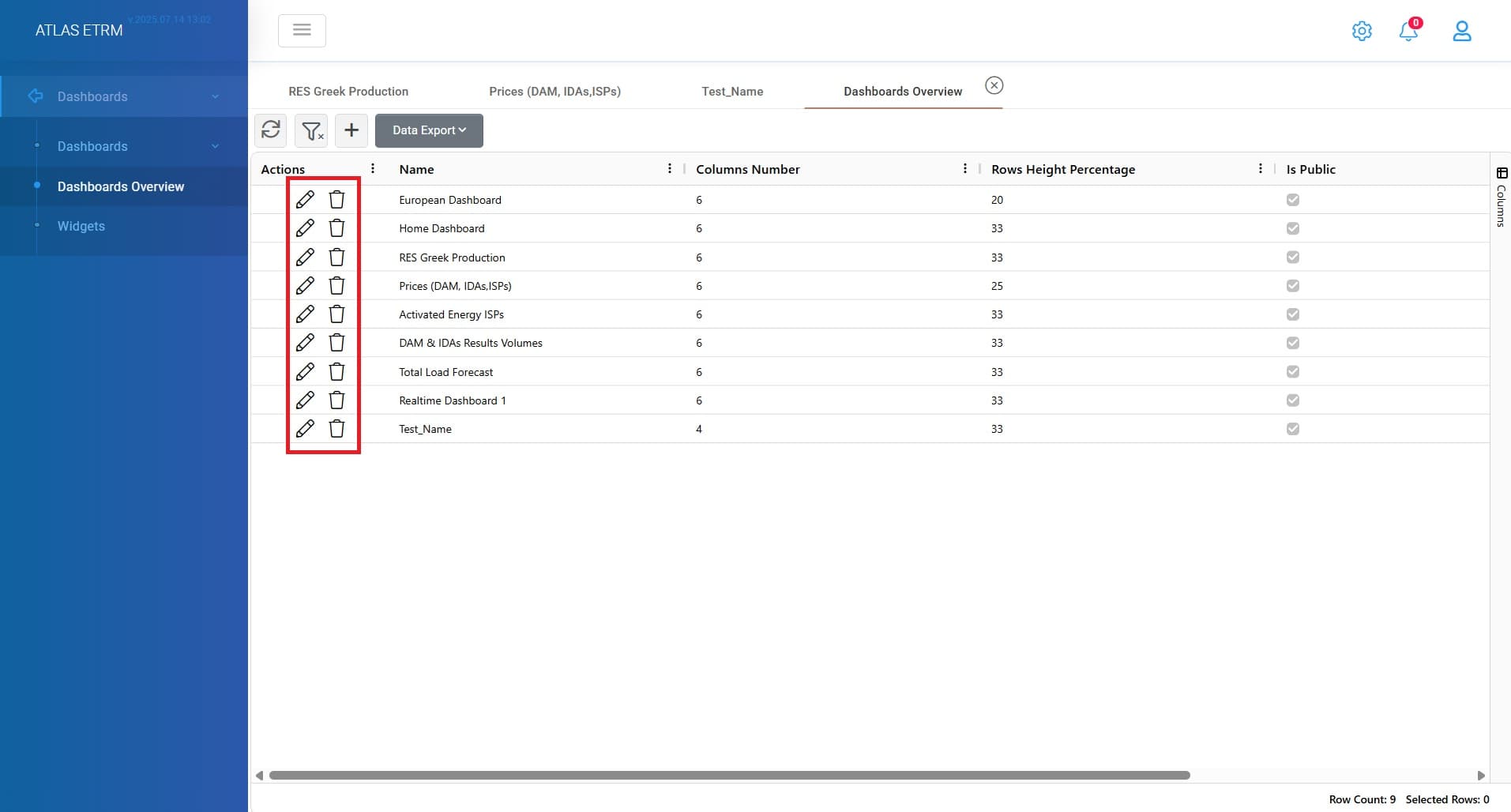
Task: Toggle Is Public for RES Greek Production
Action: click(1293, 258)
